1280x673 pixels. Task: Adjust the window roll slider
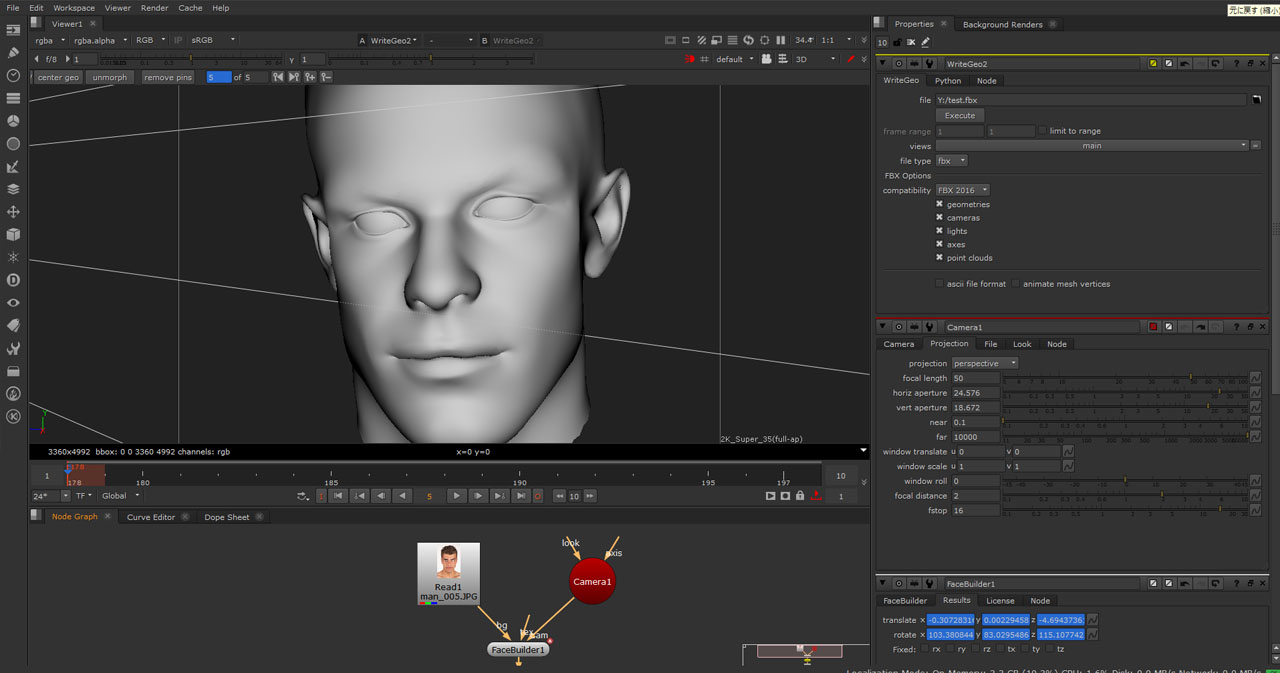pos(1125,481)
